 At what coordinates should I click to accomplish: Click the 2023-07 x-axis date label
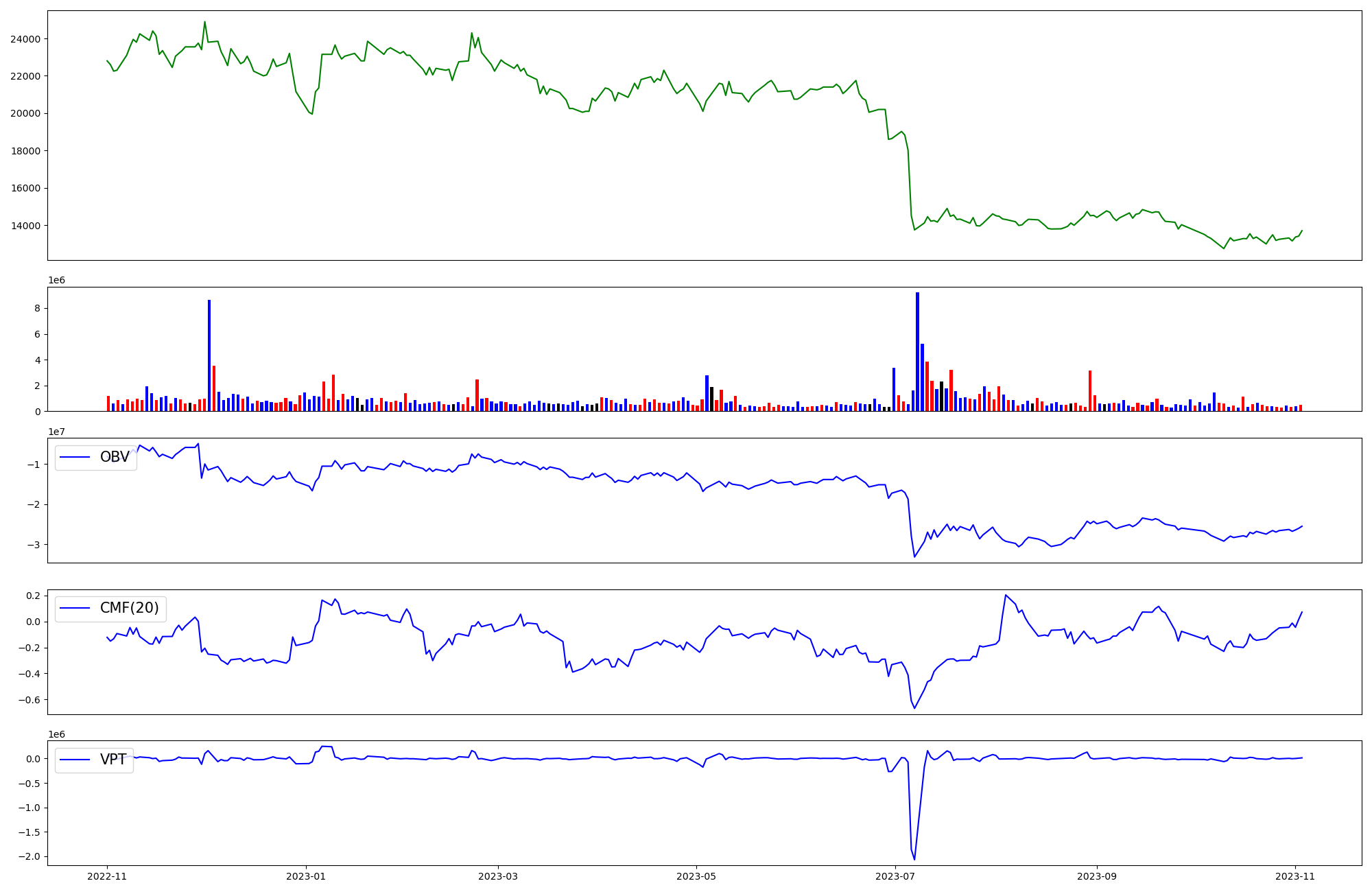tap(895, 876)
